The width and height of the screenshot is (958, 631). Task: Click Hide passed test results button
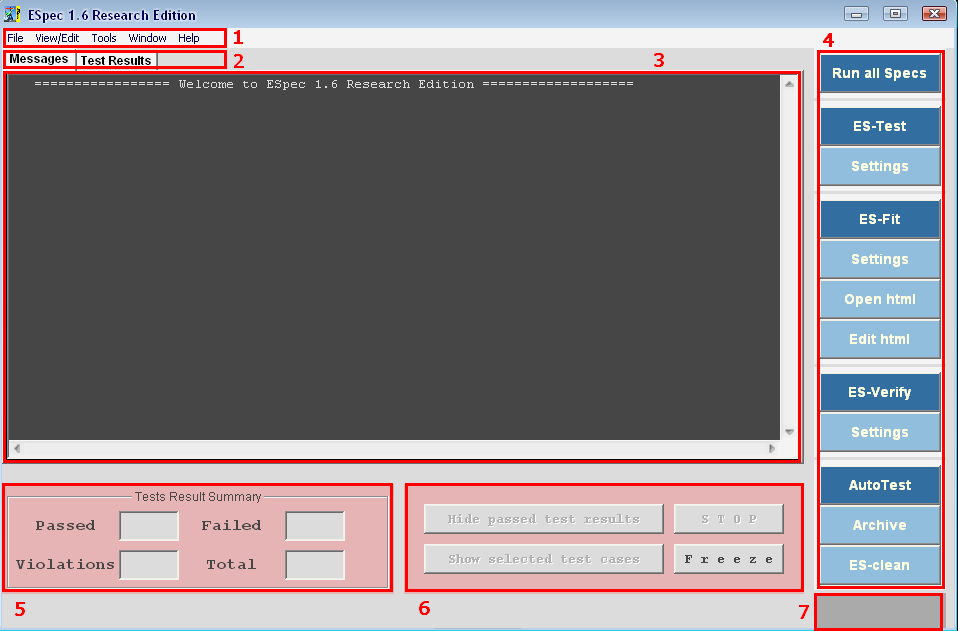[x=544, y=519]
